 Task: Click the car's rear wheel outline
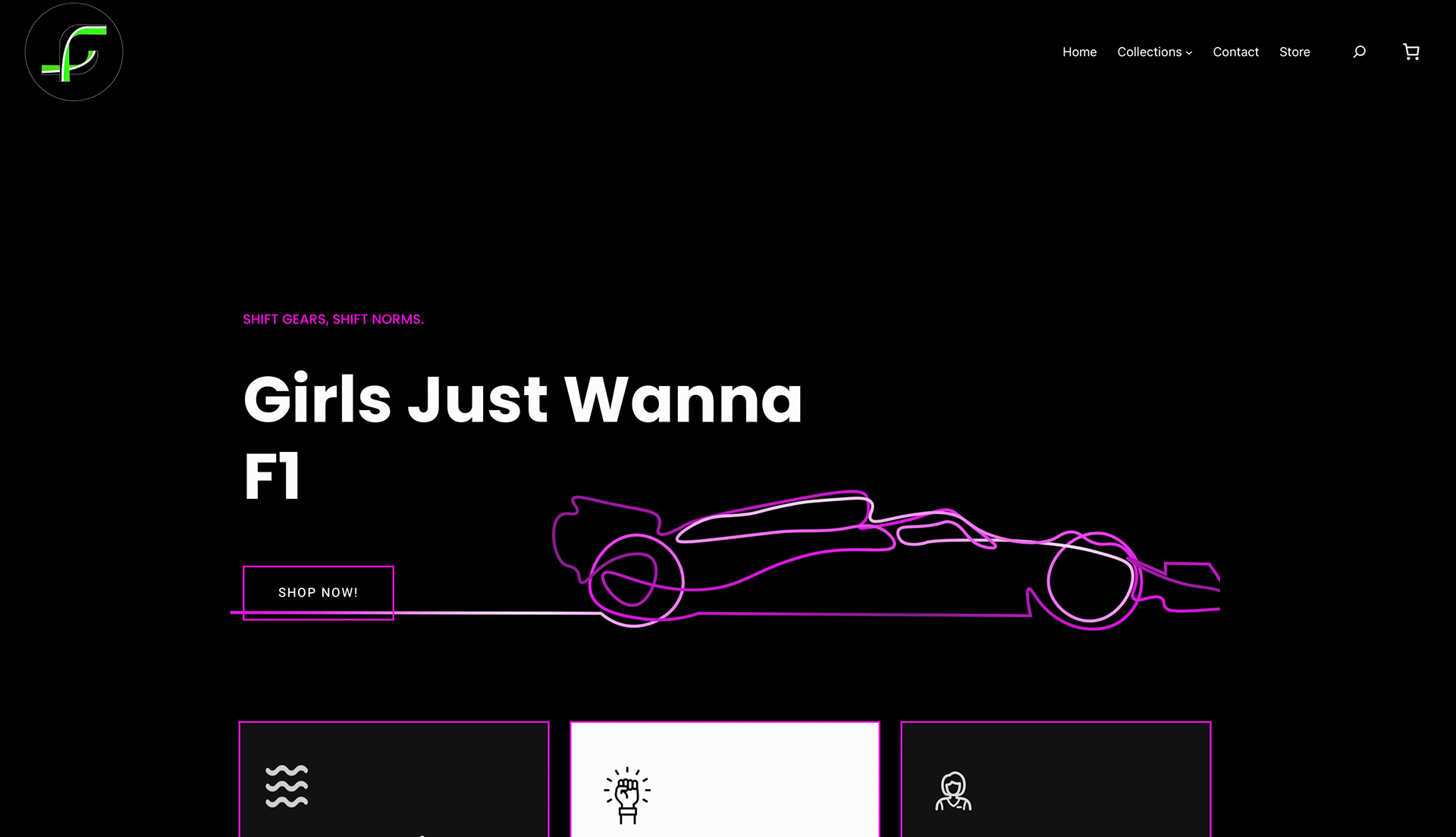[636, 580]
